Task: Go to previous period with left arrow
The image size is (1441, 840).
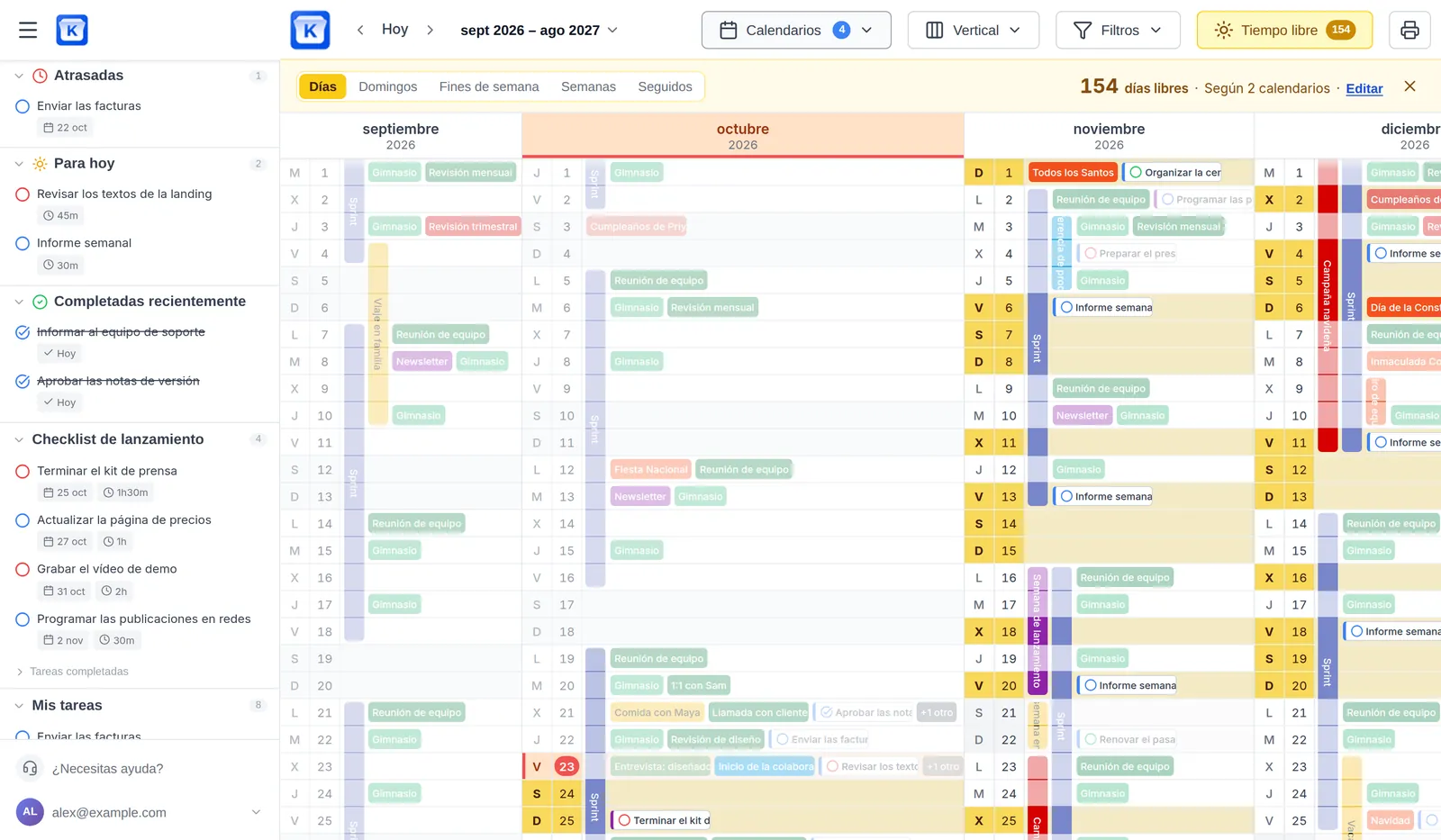Action: [x=360, y=30]
